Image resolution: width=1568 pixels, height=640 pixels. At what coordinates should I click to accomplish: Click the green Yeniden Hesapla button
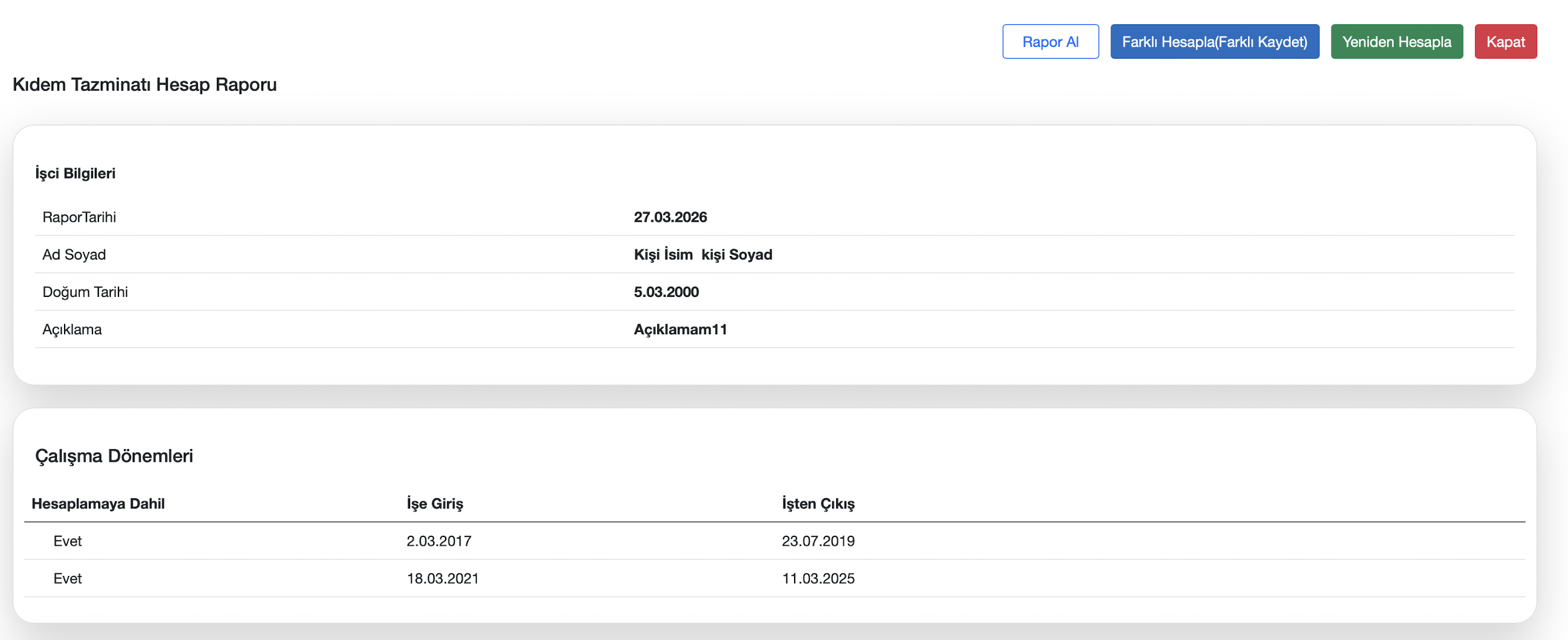pyautogui.click(x=1396, y=41)
